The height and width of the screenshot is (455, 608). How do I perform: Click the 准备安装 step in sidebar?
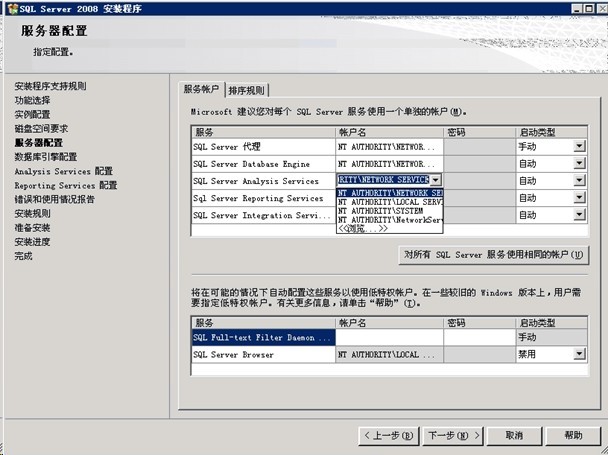click(33, 228)
